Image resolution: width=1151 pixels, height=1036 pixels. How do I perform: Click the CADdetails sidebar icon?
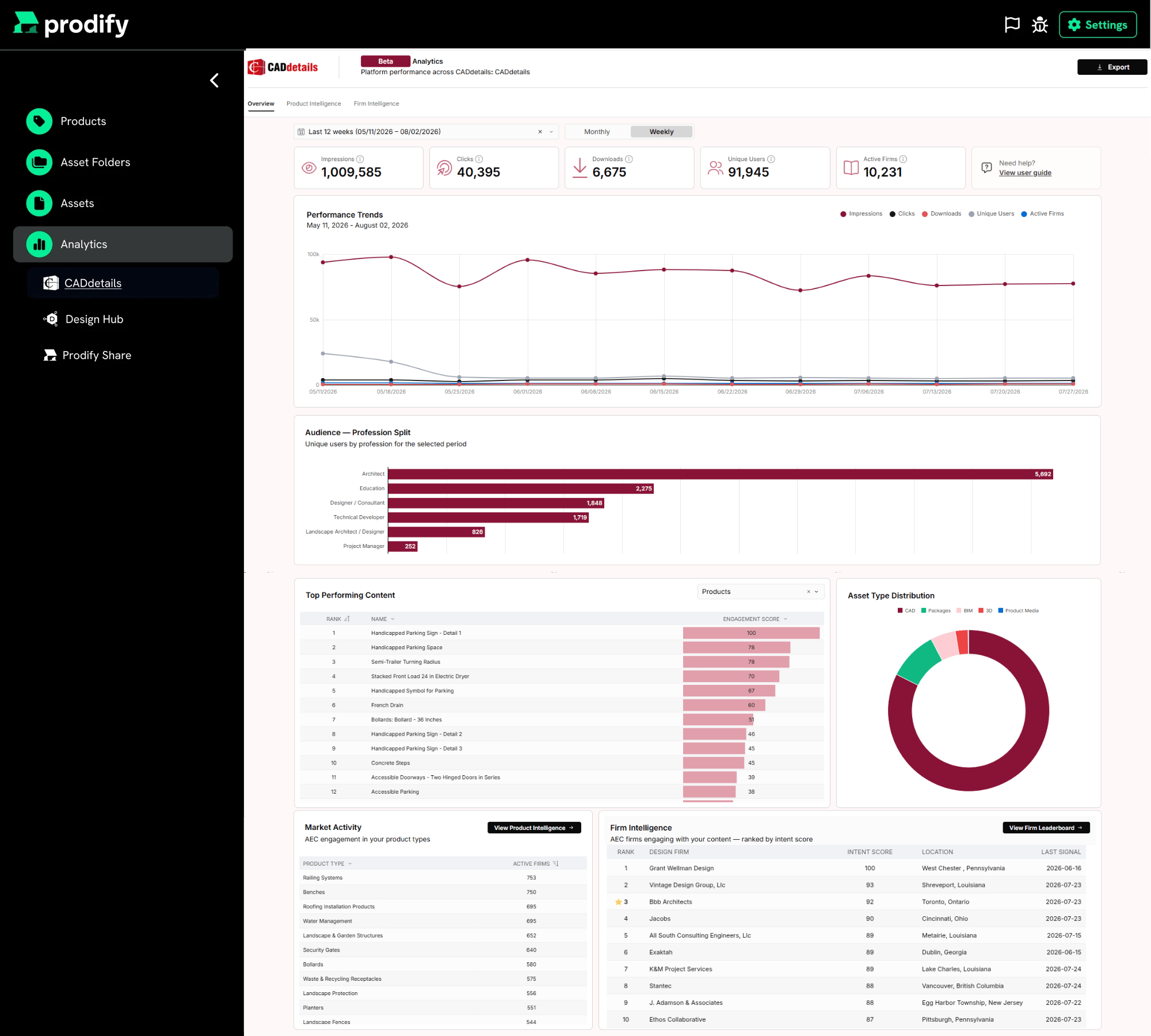coord(51,283)
